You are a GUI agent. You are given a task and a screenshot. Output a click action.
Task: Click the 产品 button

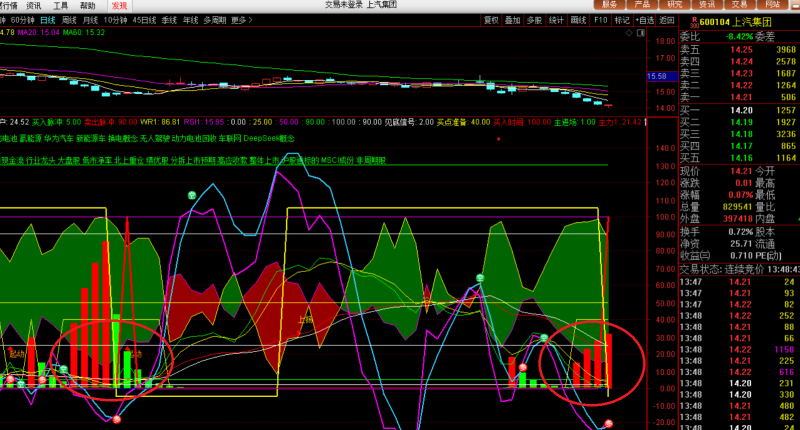point(642,5)
